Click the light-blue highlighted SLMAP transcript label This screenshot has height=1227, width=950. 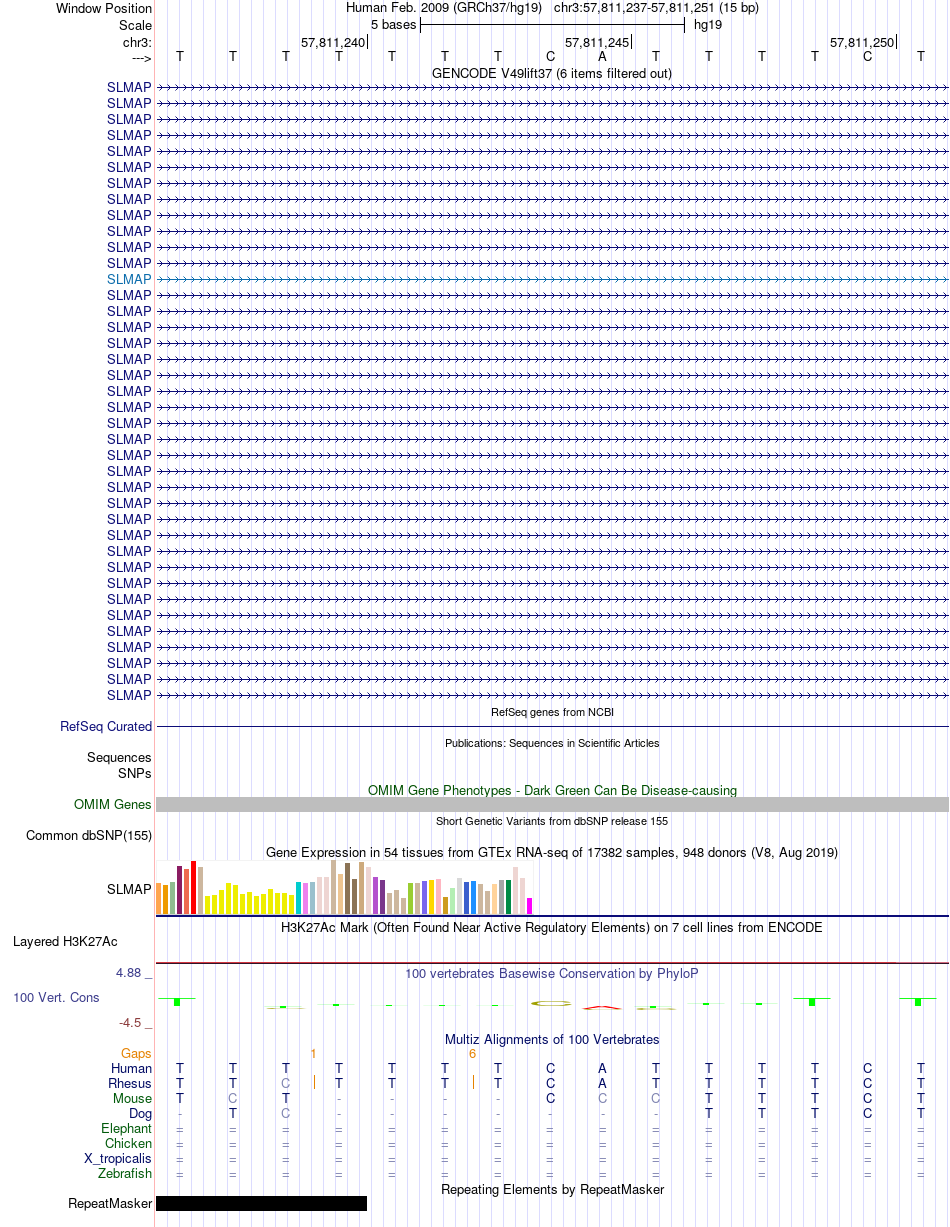pos(129,279)
